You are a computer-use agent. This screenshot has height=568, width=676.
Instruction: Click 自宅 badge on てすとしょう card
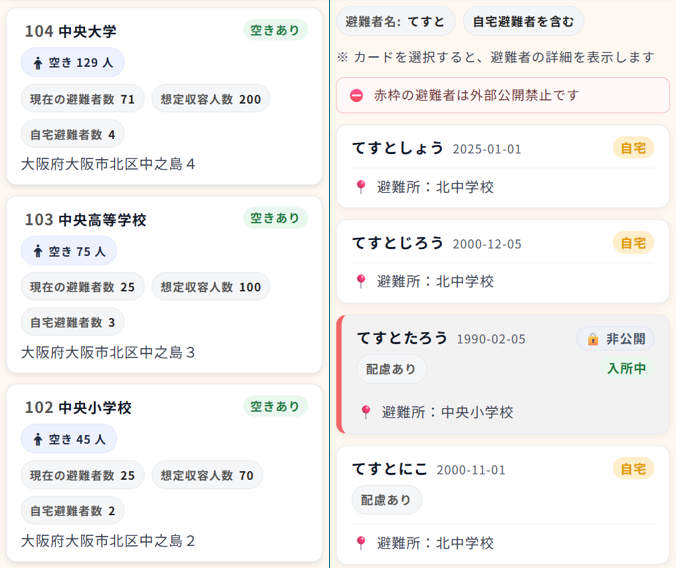(633, 148)
